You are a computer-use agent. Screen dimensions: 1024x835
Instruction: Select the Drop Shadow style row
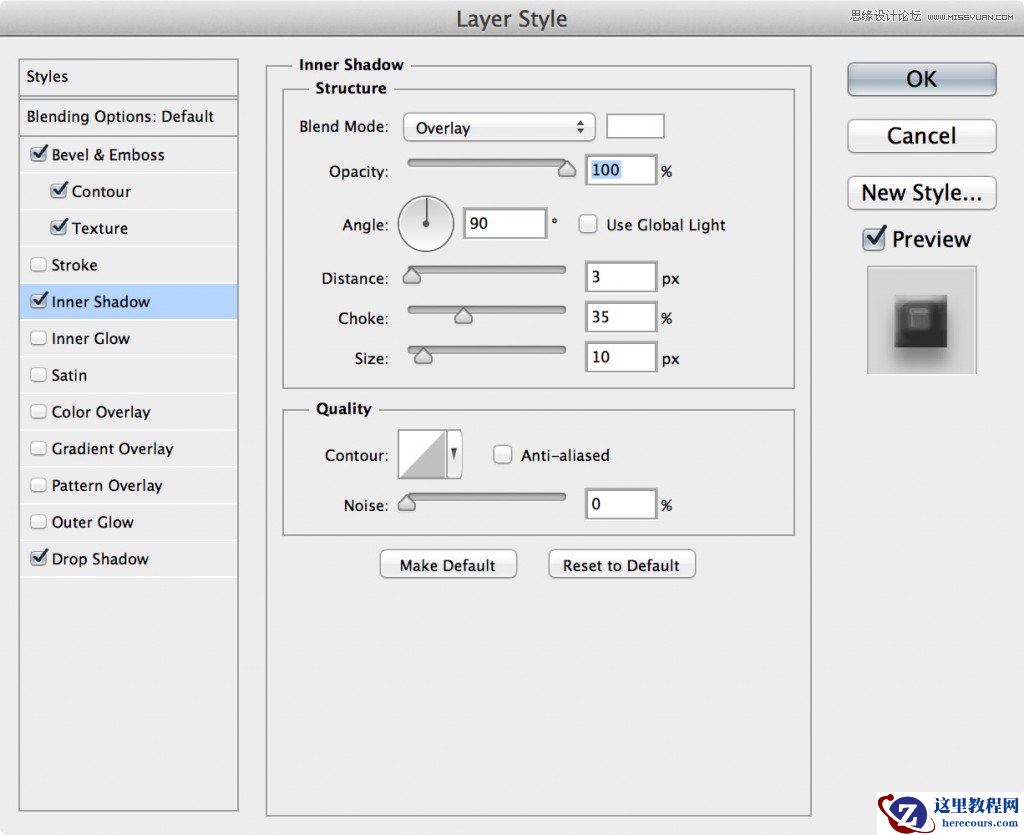[129, 558]
